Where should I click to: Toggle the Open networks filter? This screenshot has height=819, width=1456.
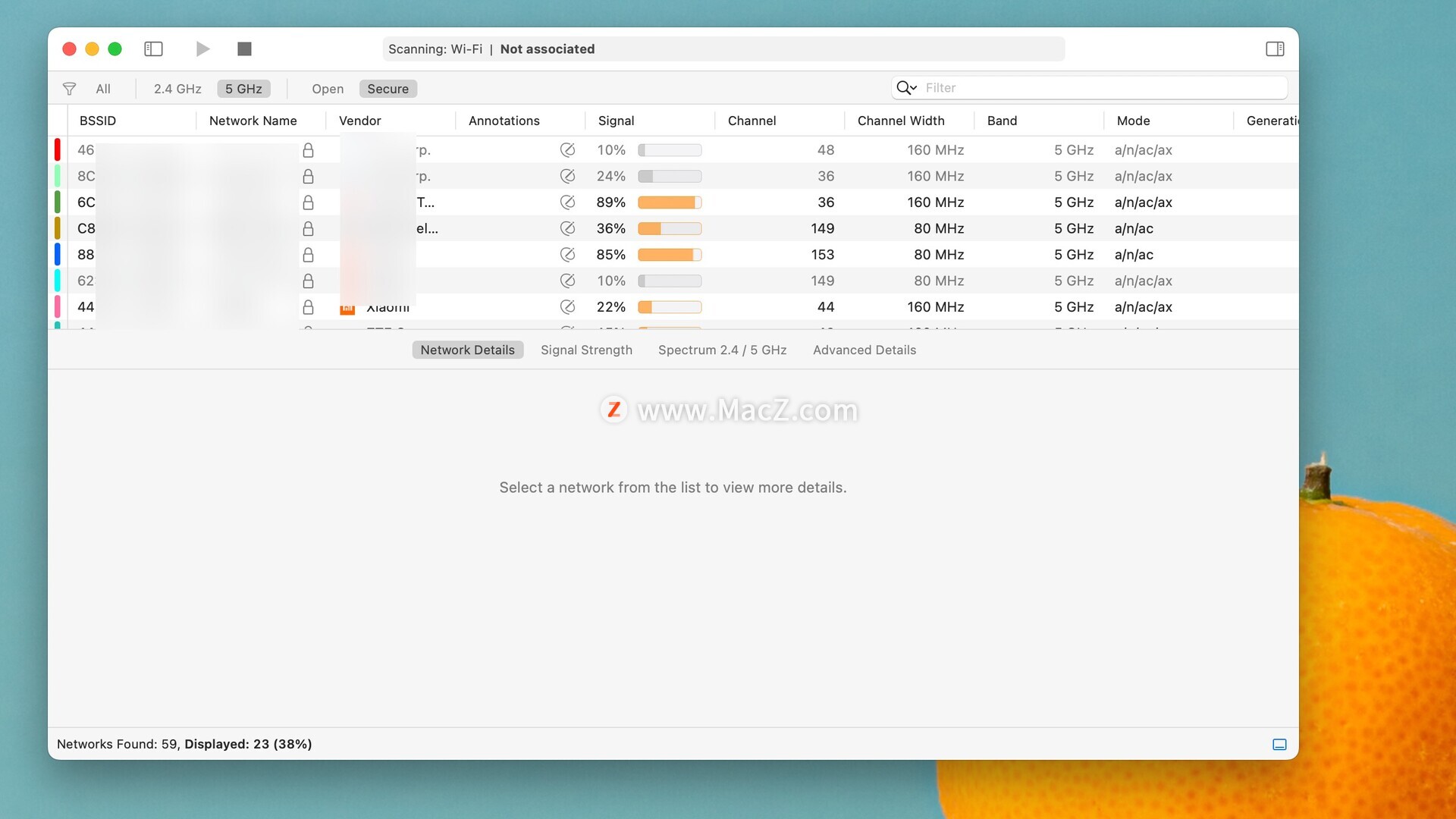(328, 89)
